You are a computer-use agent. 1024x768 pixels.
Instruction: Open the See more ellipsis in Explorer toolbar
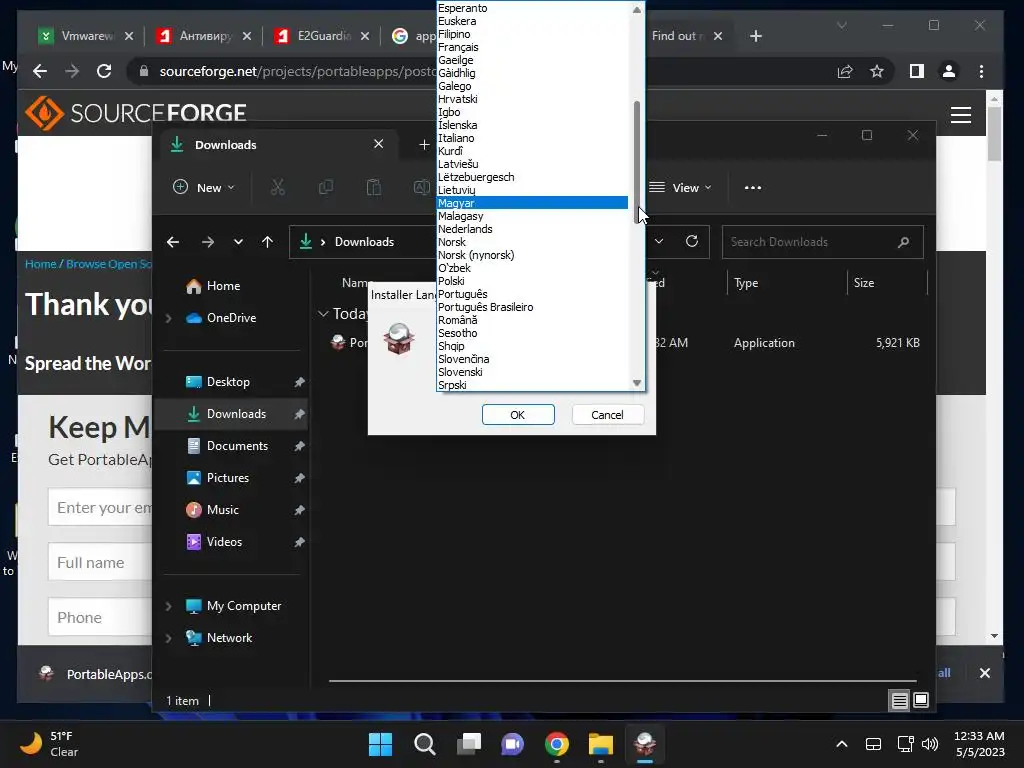(752, 187)
